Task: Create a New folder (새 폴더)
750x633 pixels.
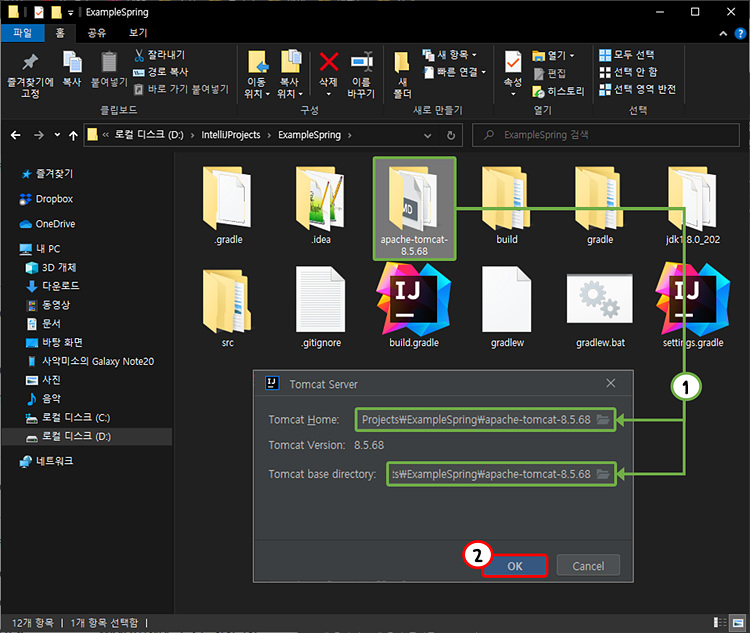Action: click(x=402, y=75)
